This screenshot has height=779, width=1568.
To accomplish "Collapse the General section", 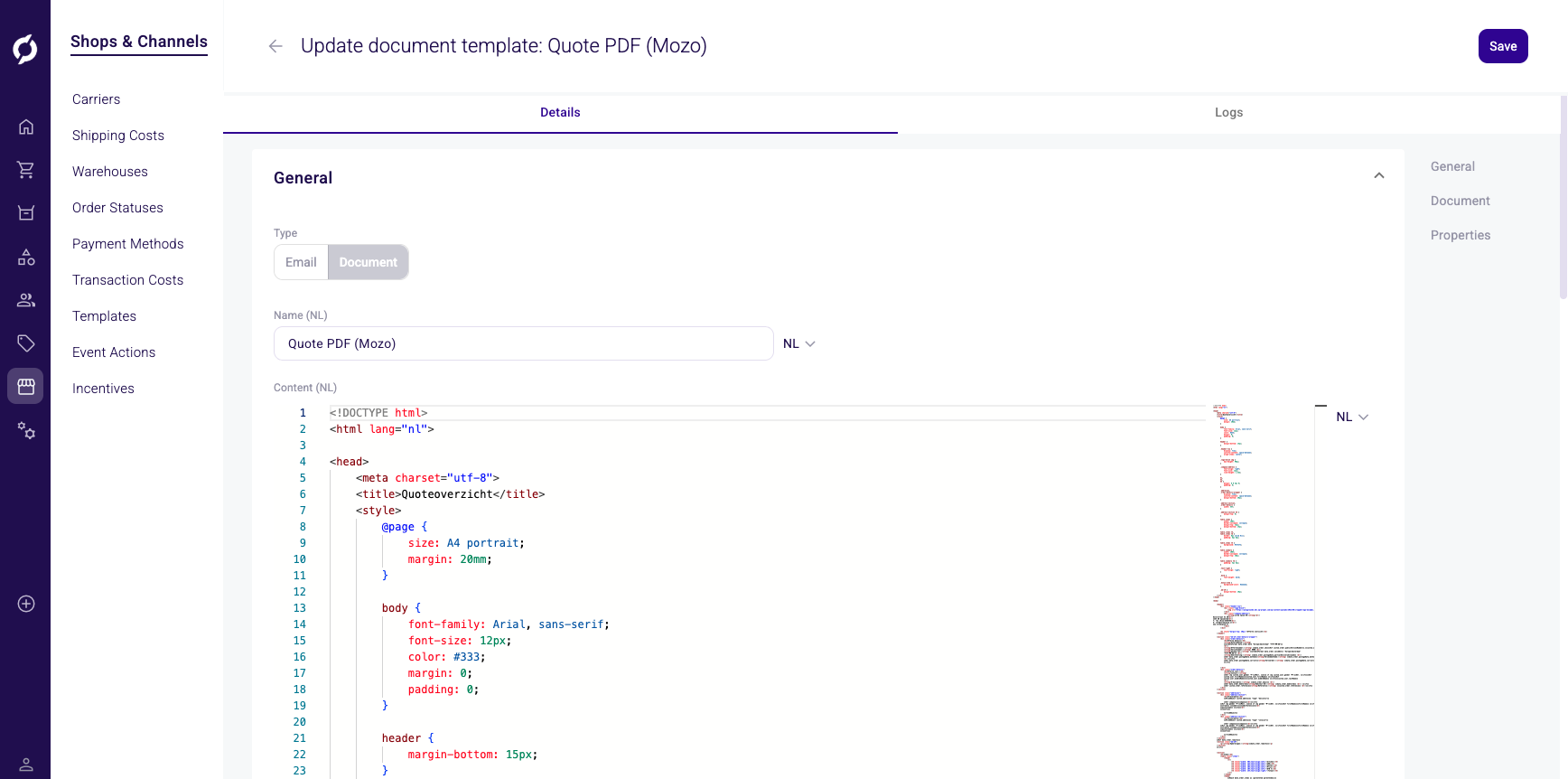I will coord(1378,175).
